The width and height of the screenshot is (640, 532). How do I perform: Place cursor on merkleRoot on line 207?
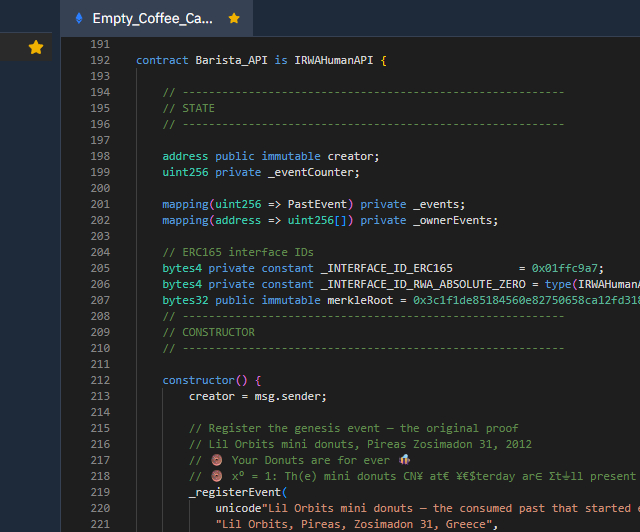tap(360, 300)
